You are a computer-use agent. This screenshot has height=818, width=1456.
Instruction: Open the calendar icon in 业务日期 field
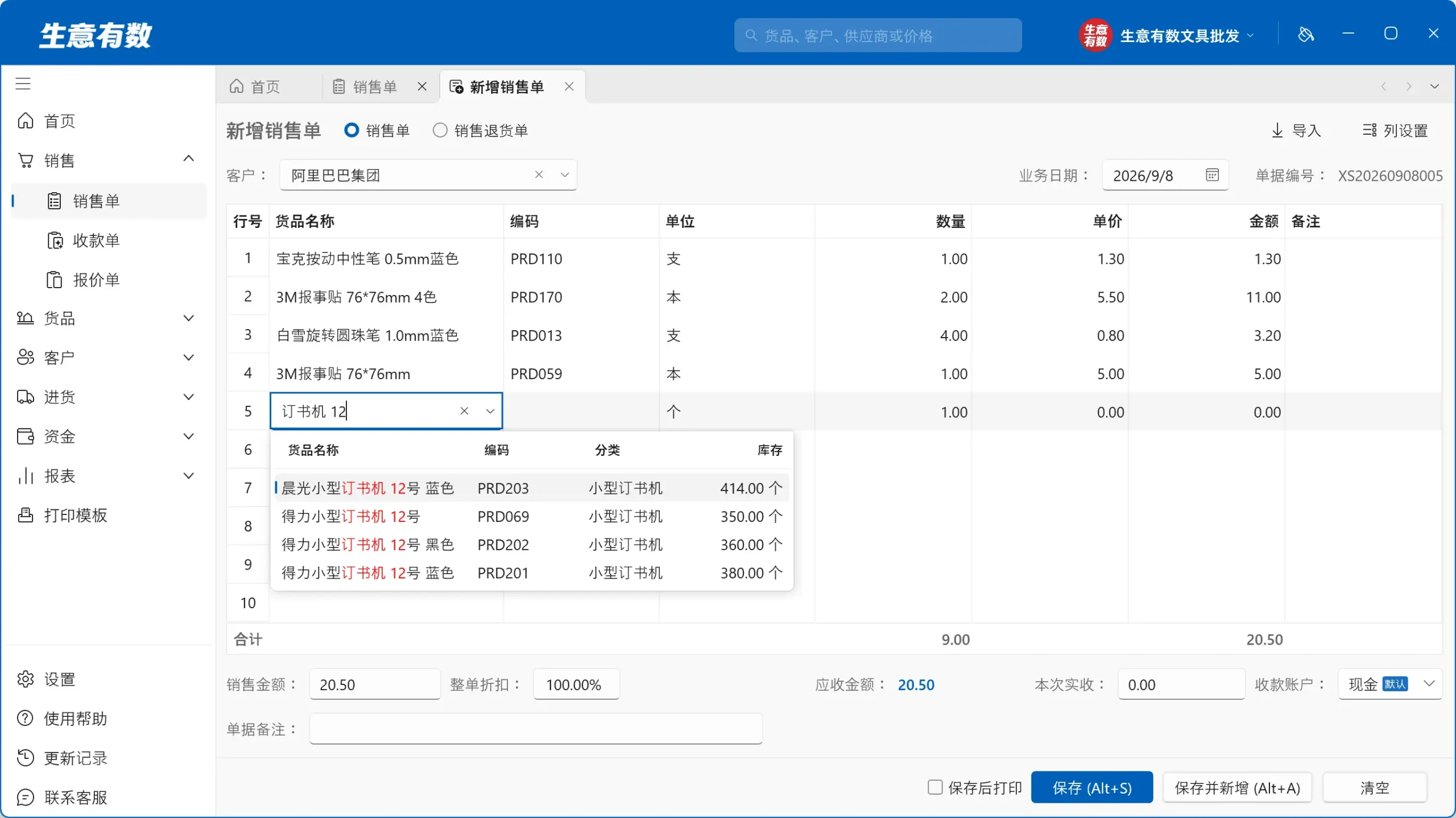1212,175
